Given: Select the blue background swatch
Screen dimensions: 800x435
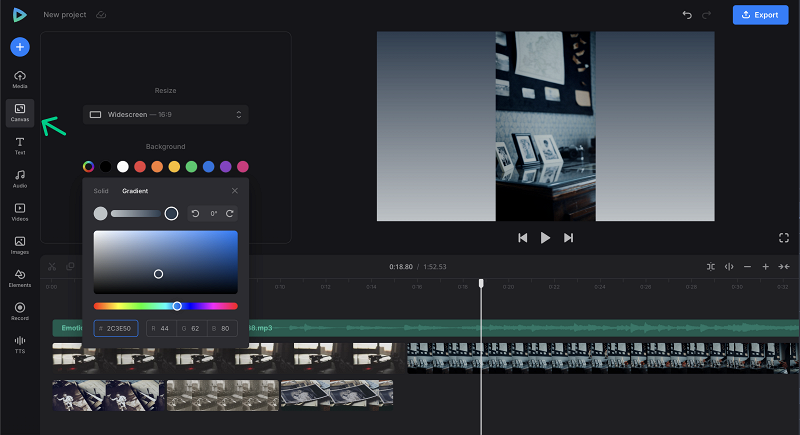Looking at the screenshot, I should point(209,167).
